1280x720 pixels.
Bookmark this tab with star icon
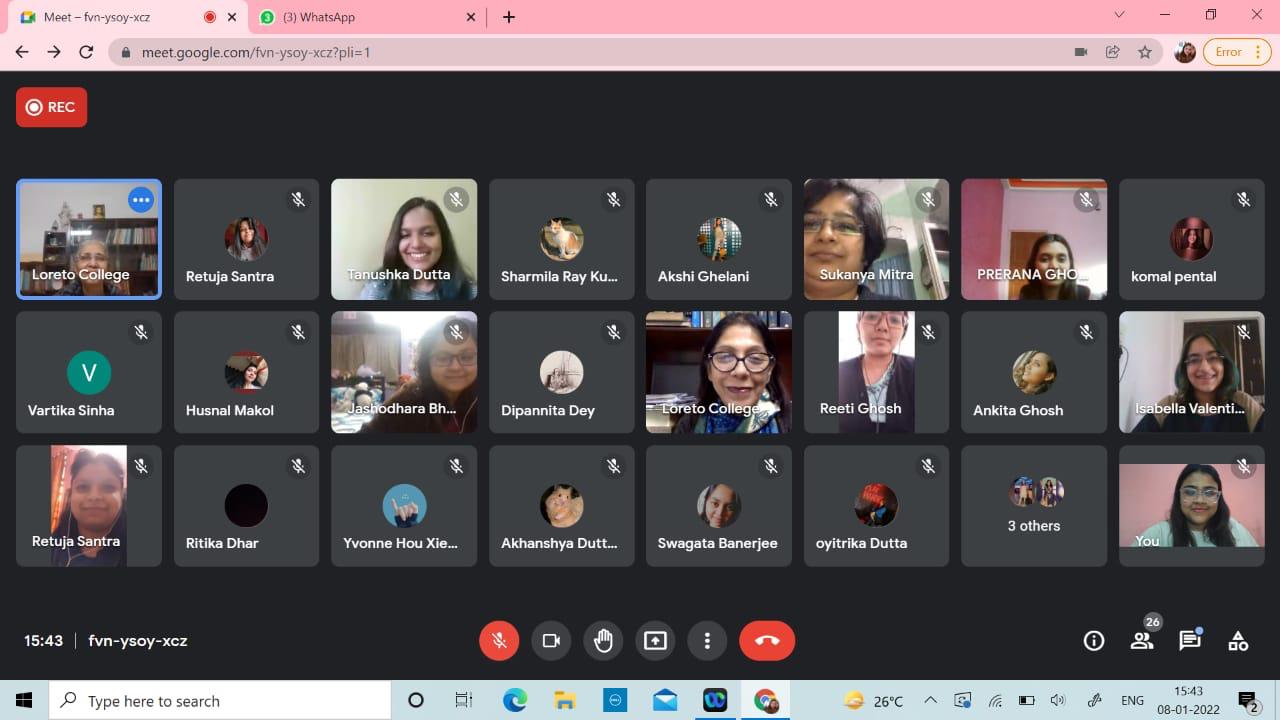tap(1145, 52)
